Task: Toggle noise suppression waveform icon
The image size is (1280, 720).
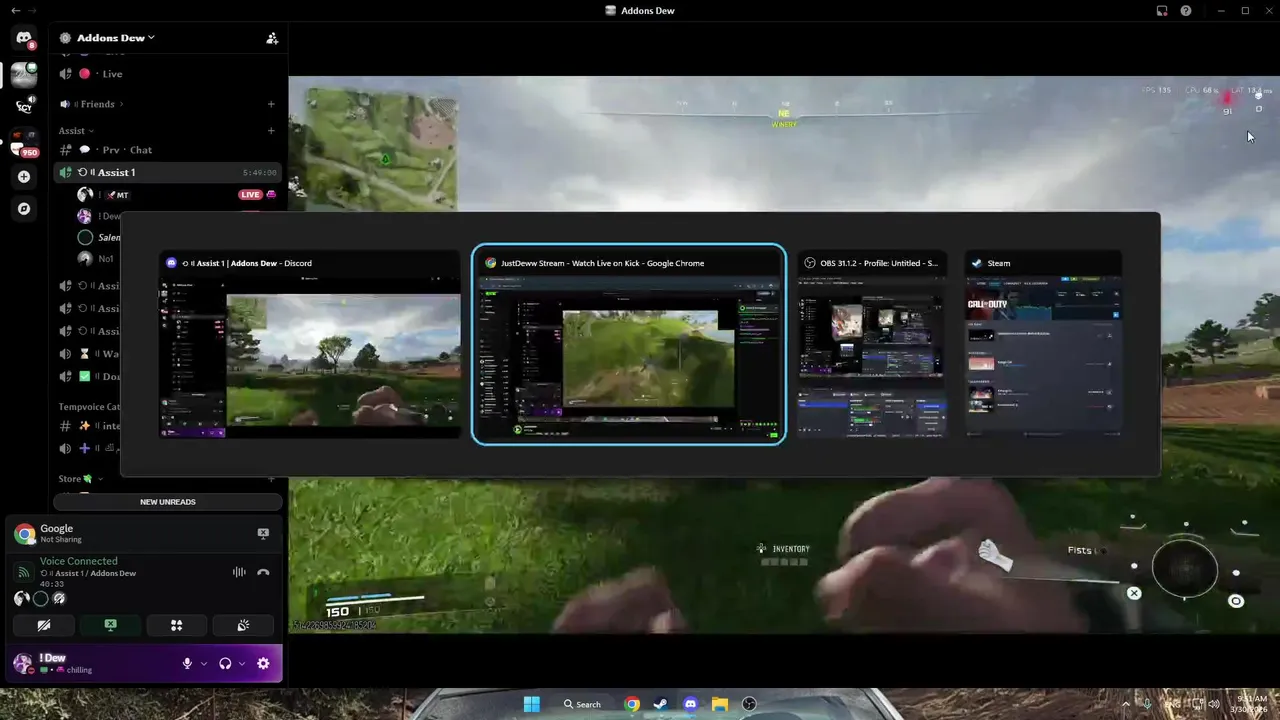Action: pyautogui.click(x=239, y=572)
